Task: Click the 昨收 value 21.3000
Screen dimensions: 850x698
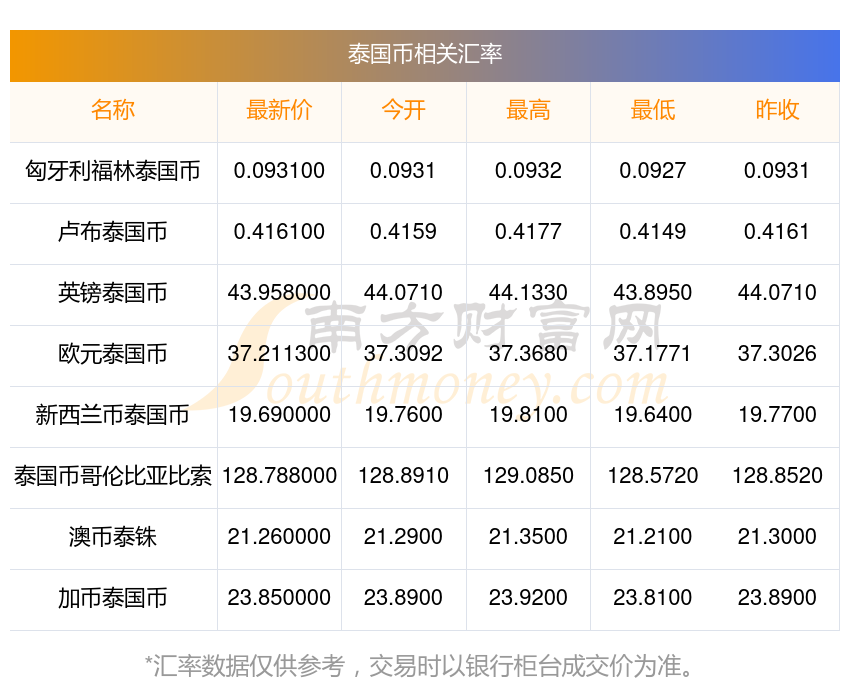Action: click(x=777, y=537)
